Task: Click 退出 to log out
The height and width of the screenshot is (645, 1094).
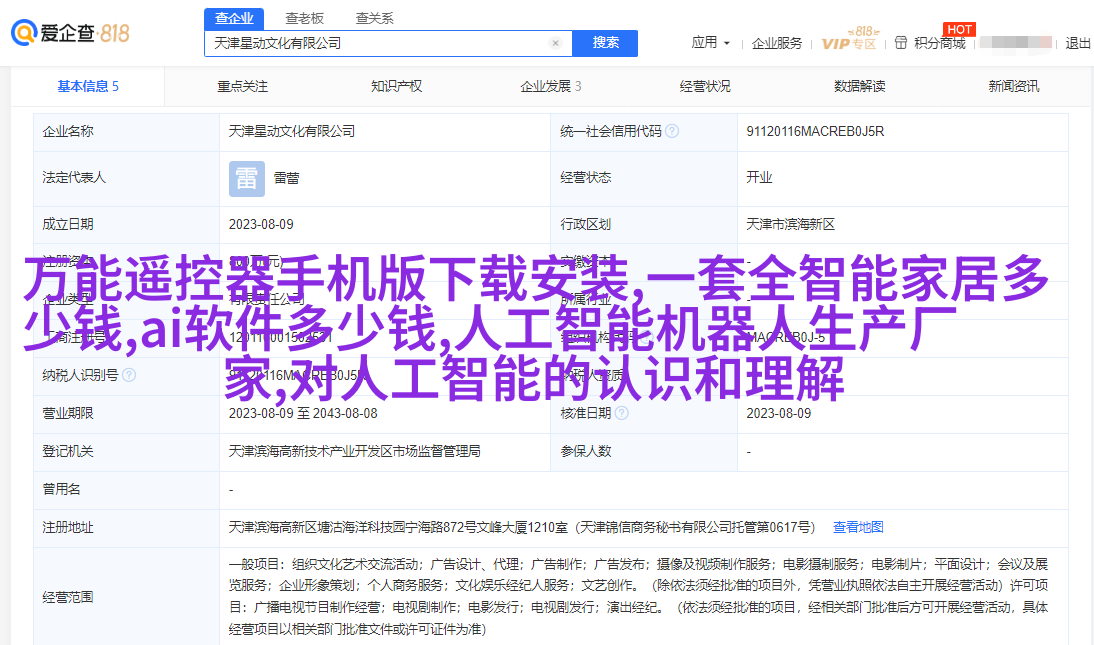Action: point(1078,43)
